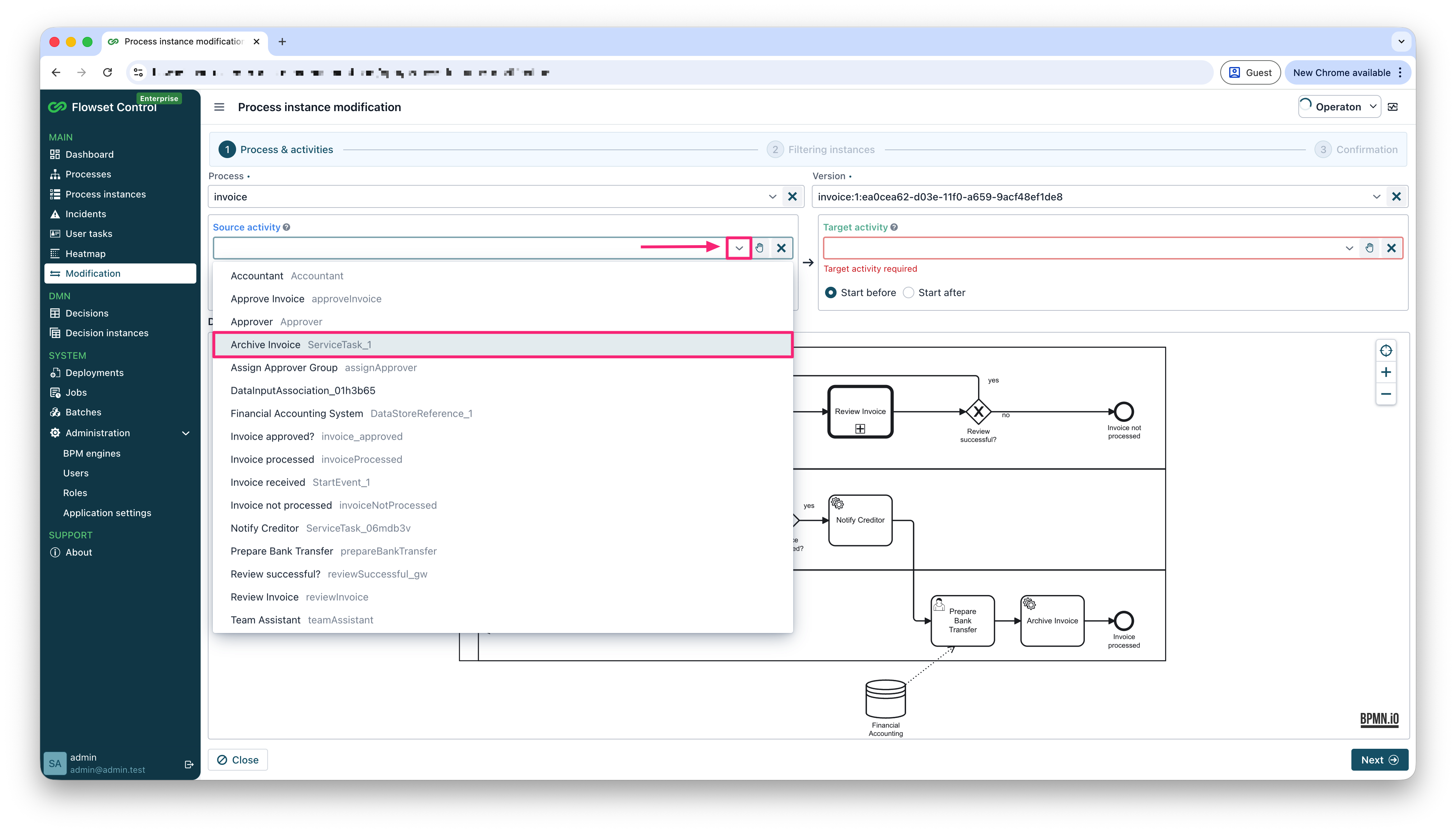Screen dimensions: 1456x833
Task: Choose Review Invoice reviewInvoice option
Action: 503,597
